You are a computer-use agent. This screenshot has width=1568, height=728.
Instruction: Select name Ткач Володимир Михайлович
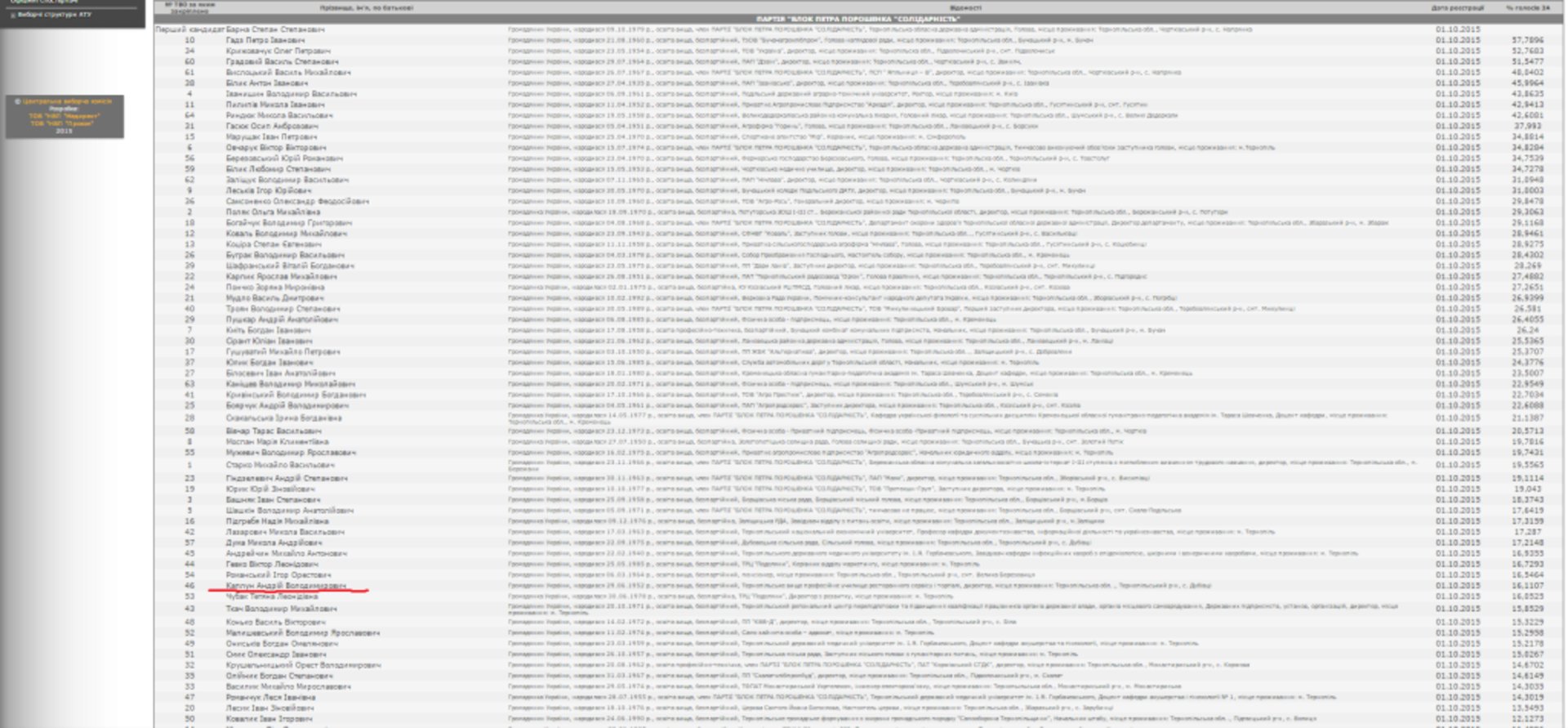[x=281, y=609]
